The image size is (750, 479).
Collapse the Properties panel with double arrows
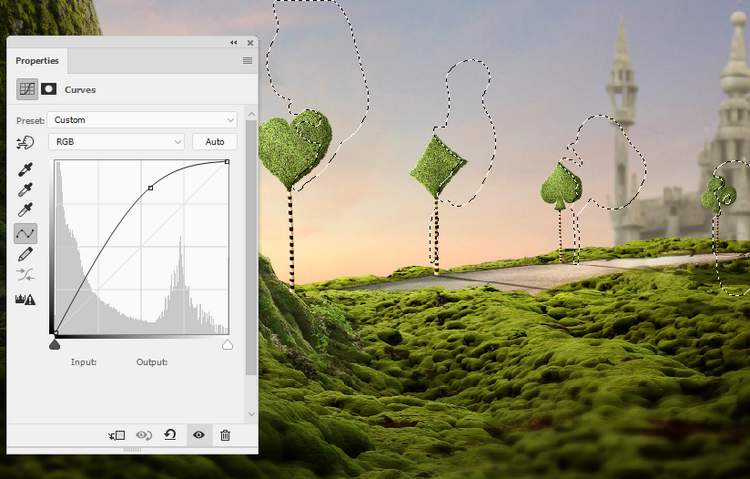[x=234, y=43]
